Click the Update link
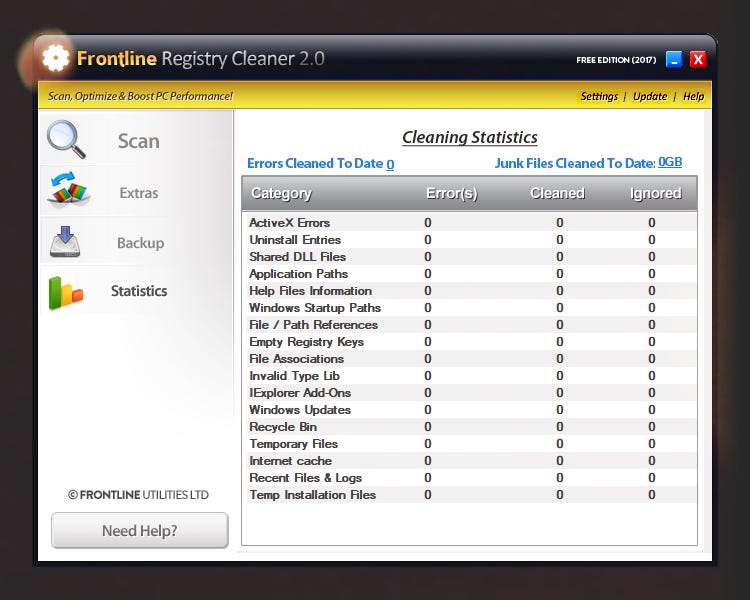The height and width of the screenshot is (600, 750). (x=650, y=96)
